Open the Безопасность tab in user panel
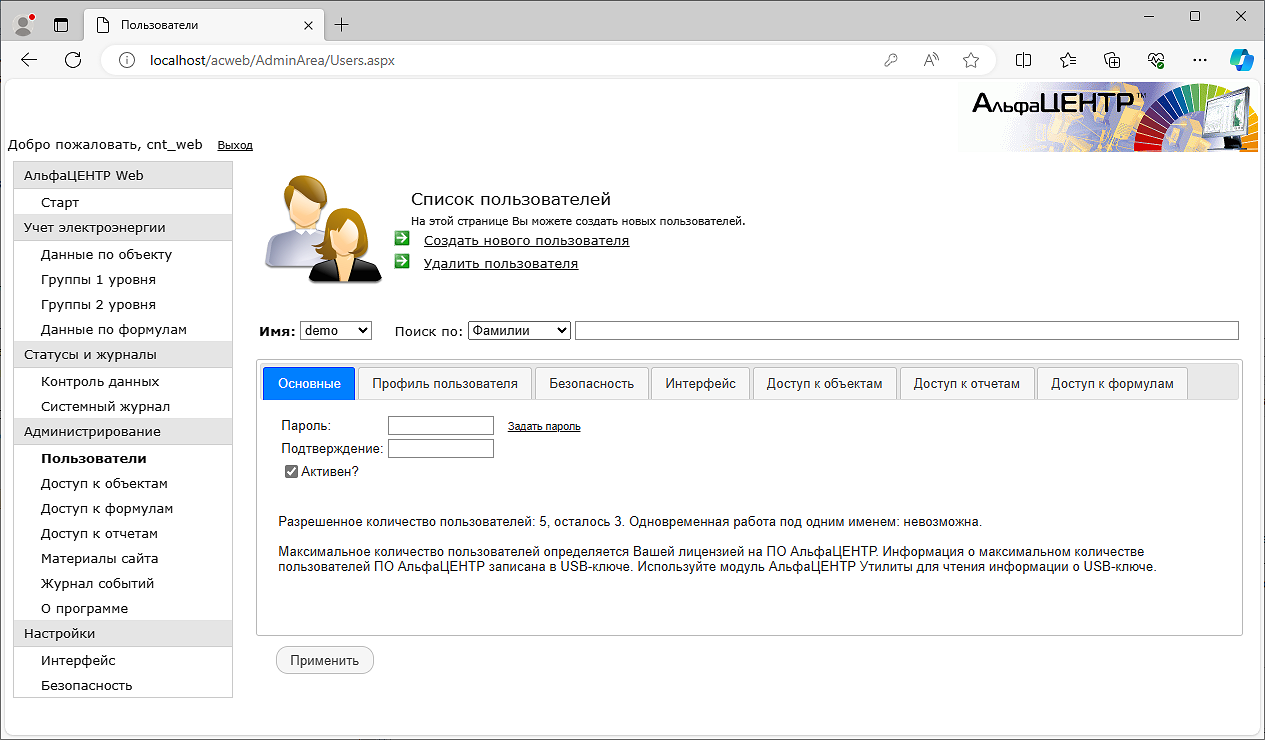The height and width of the screenshot is (740, 1265). click(x=592, y=383)
